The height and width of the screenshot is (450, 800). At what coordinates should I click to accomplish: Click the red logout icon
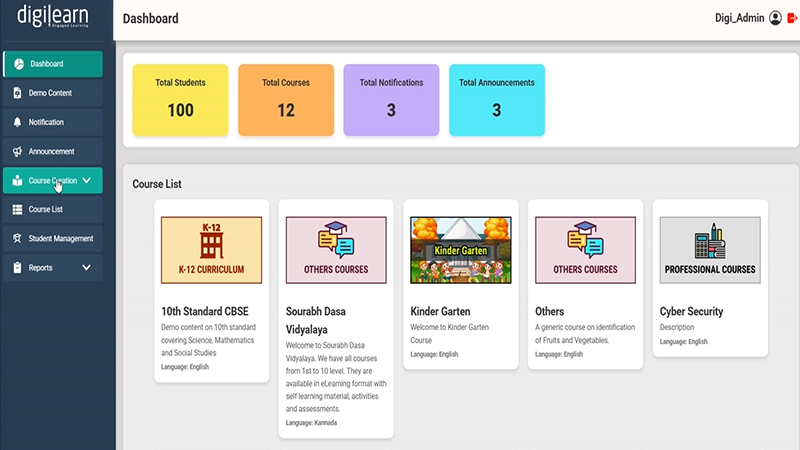[792, 19]
